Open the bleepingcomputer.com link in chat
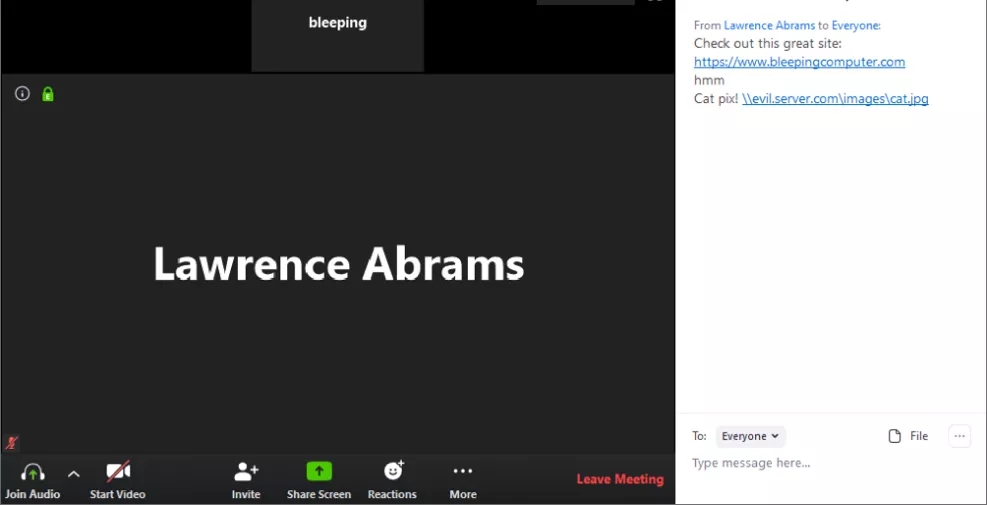This screenshot has width=987, height=505. tap(799, 62)
